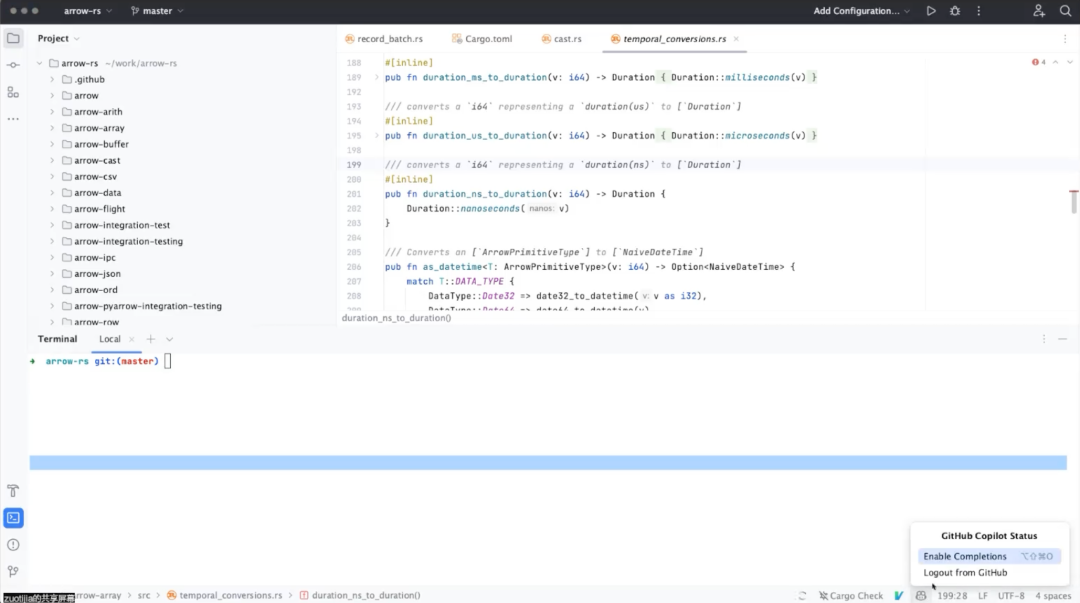Open the master branch dropdown
Viewport: 1080px width, 603px height.
click(156, 11)
